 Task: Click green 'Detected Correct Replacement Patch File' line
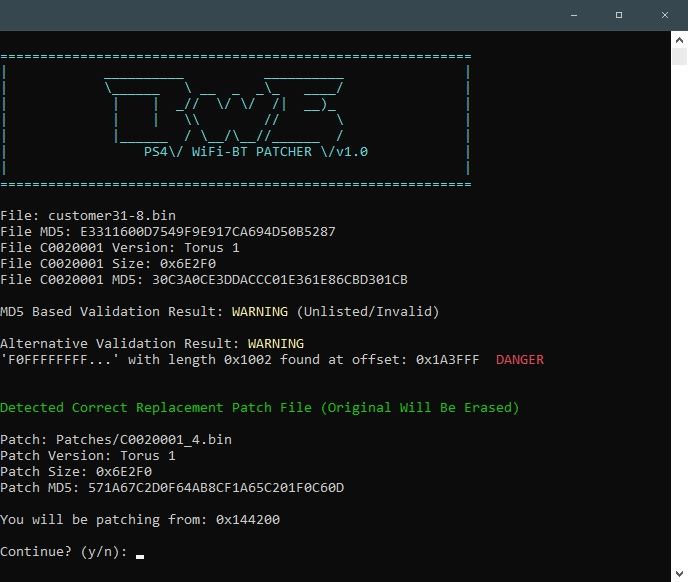click(259, 408)
